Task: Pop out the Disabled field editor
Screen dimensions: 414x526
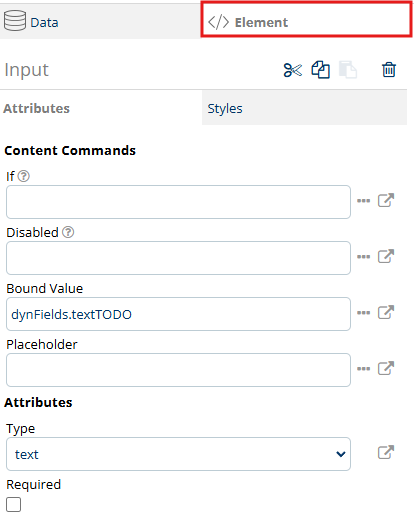Action: coord(386,256)
